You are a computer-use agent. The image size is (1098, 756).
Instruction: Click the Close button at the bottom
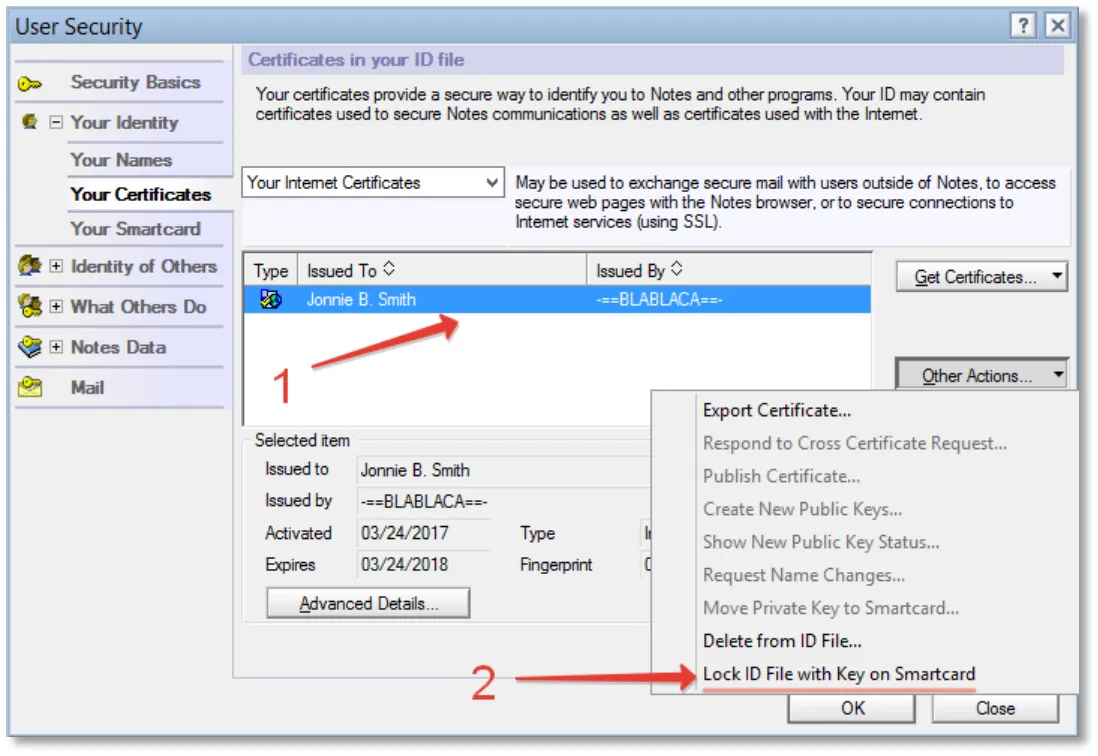pyautogui.click(x=995, y=708)
